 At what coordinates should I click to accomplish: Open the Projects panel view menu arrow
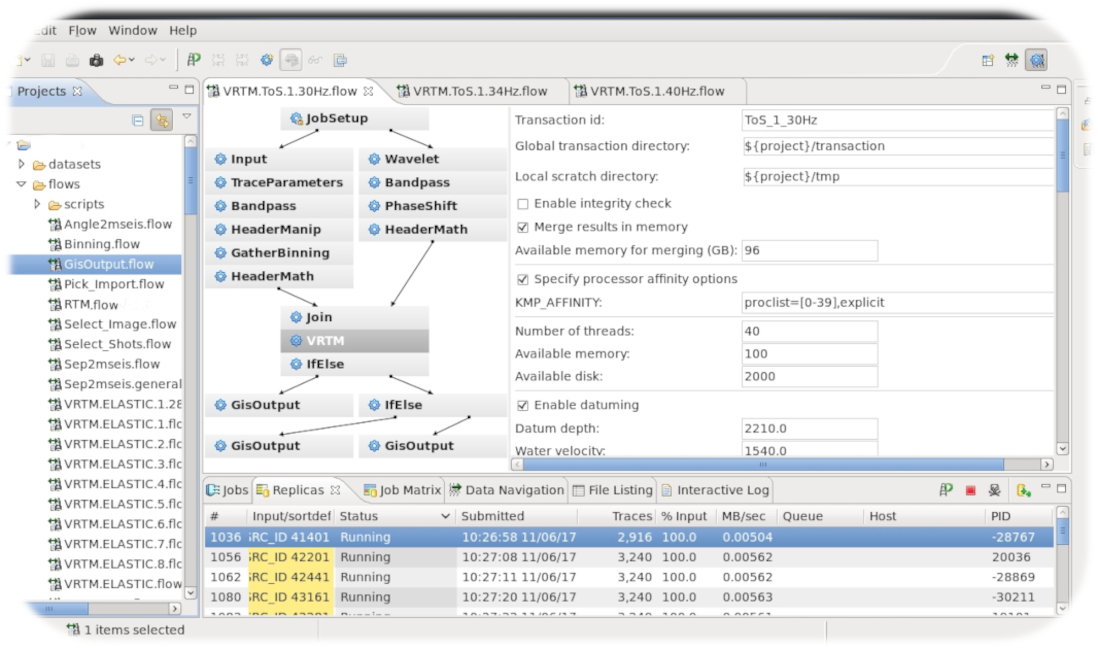(186, 118)
